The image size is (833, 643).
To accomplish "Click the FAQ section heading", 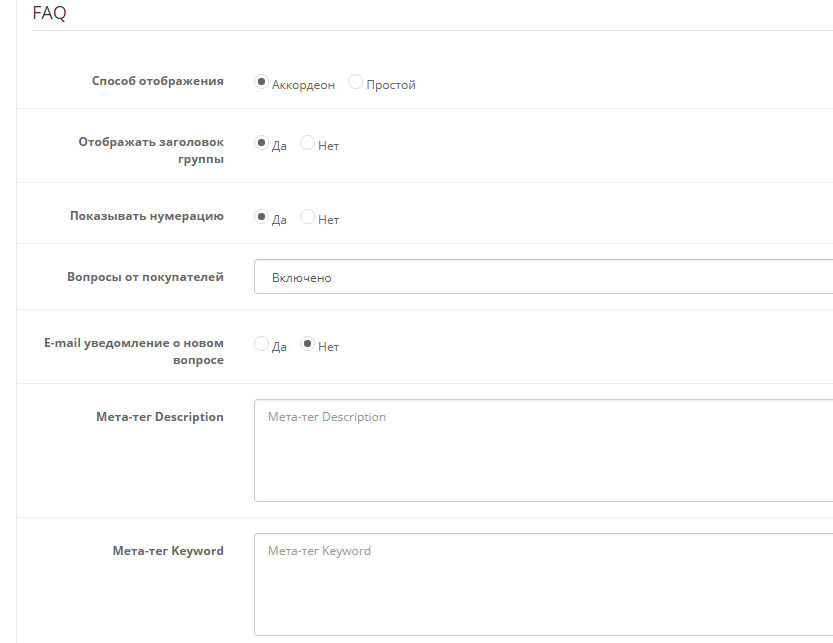I will (49, 13).
